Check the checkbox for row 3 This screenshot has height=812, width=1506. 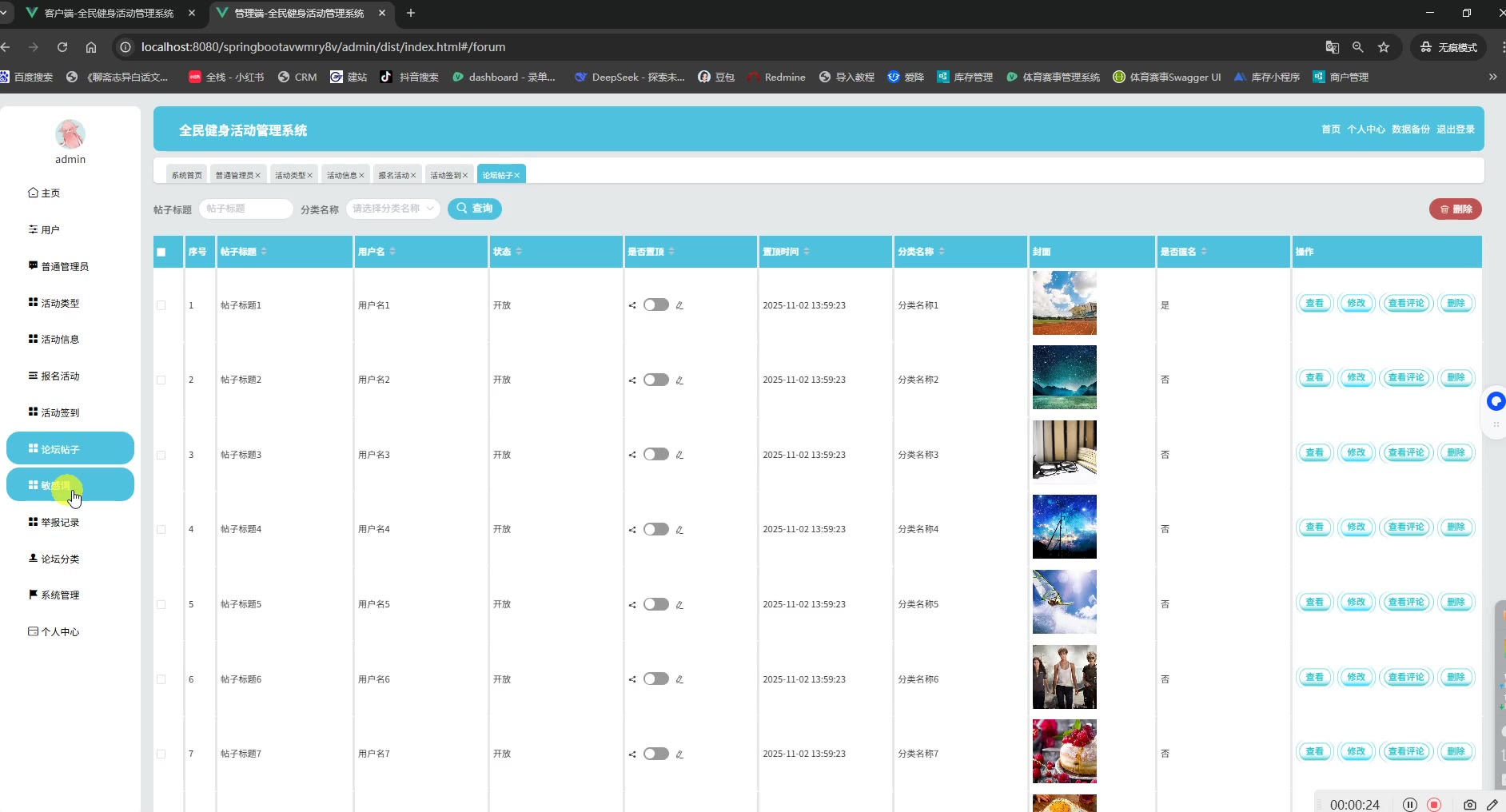(161, 455)
